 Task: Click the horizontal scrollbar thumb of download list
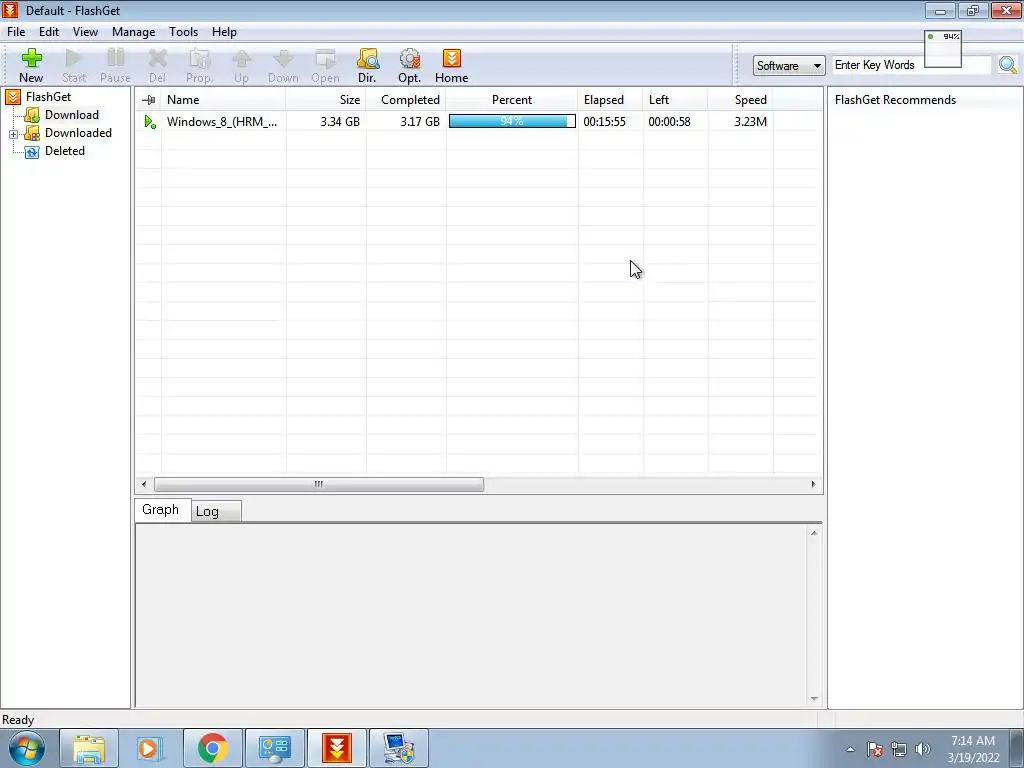tap(319, 485)
